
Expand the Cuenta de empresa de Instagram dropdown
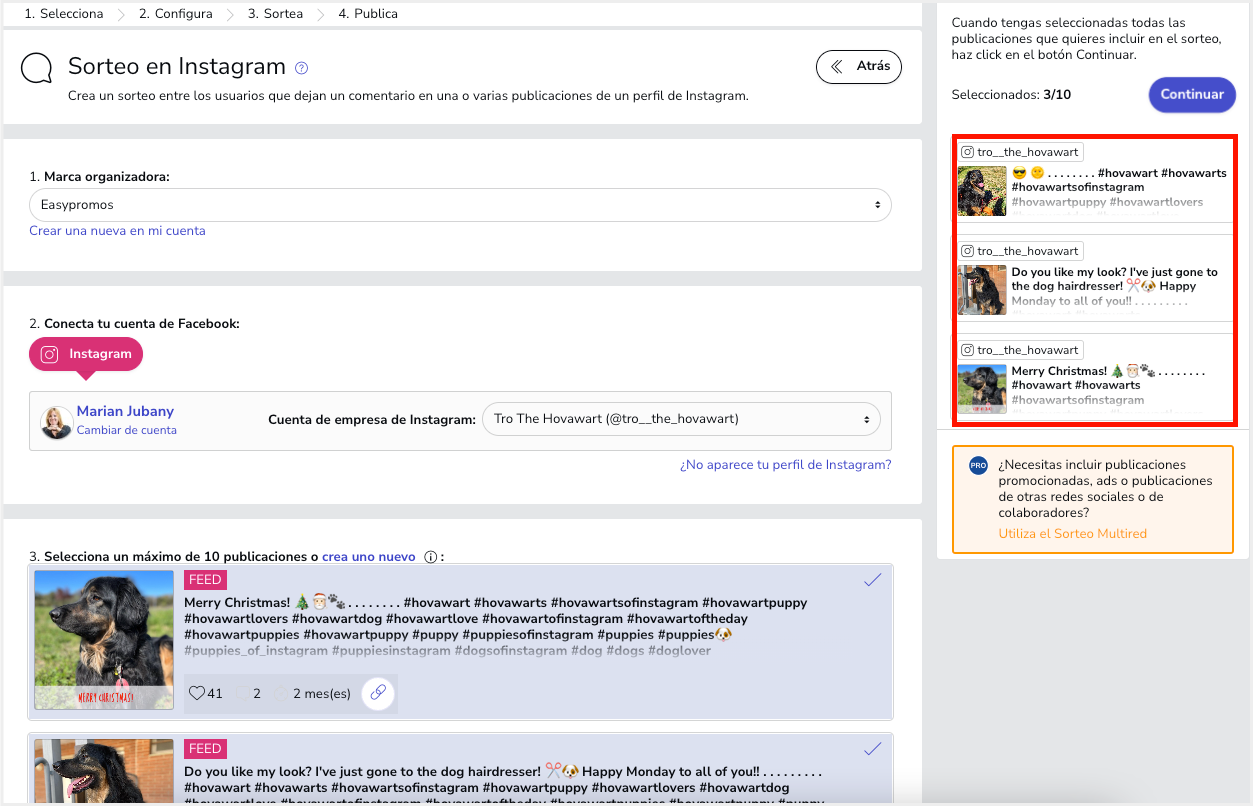pos(681,419)
